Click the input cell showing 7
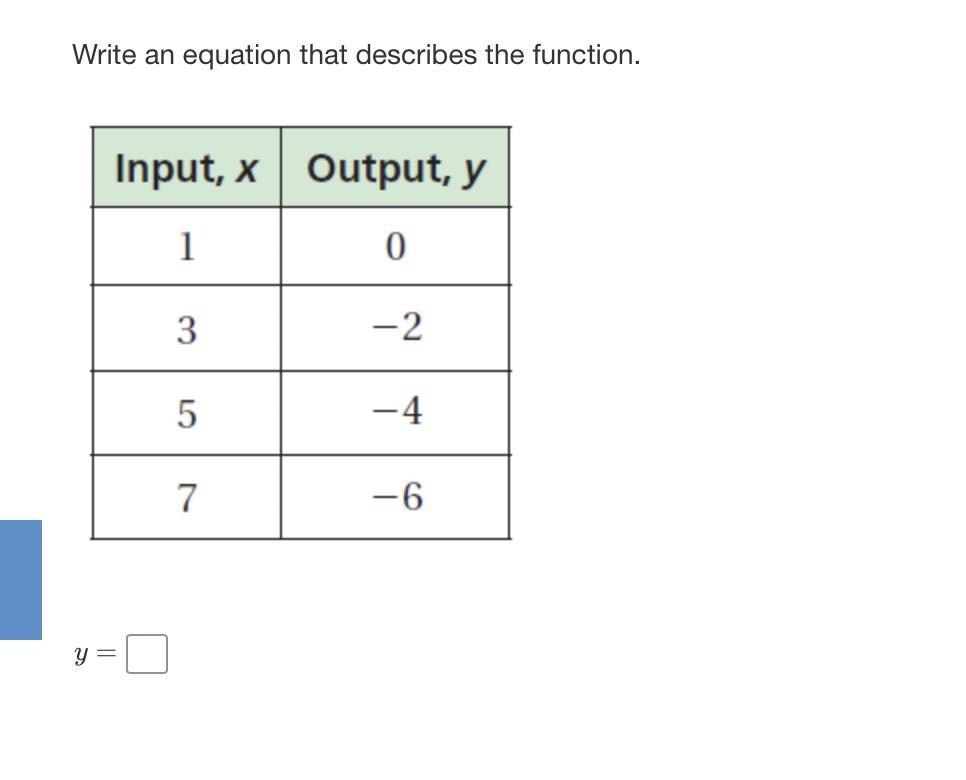Screen dimensions: 966x780 tap(186, 497)
